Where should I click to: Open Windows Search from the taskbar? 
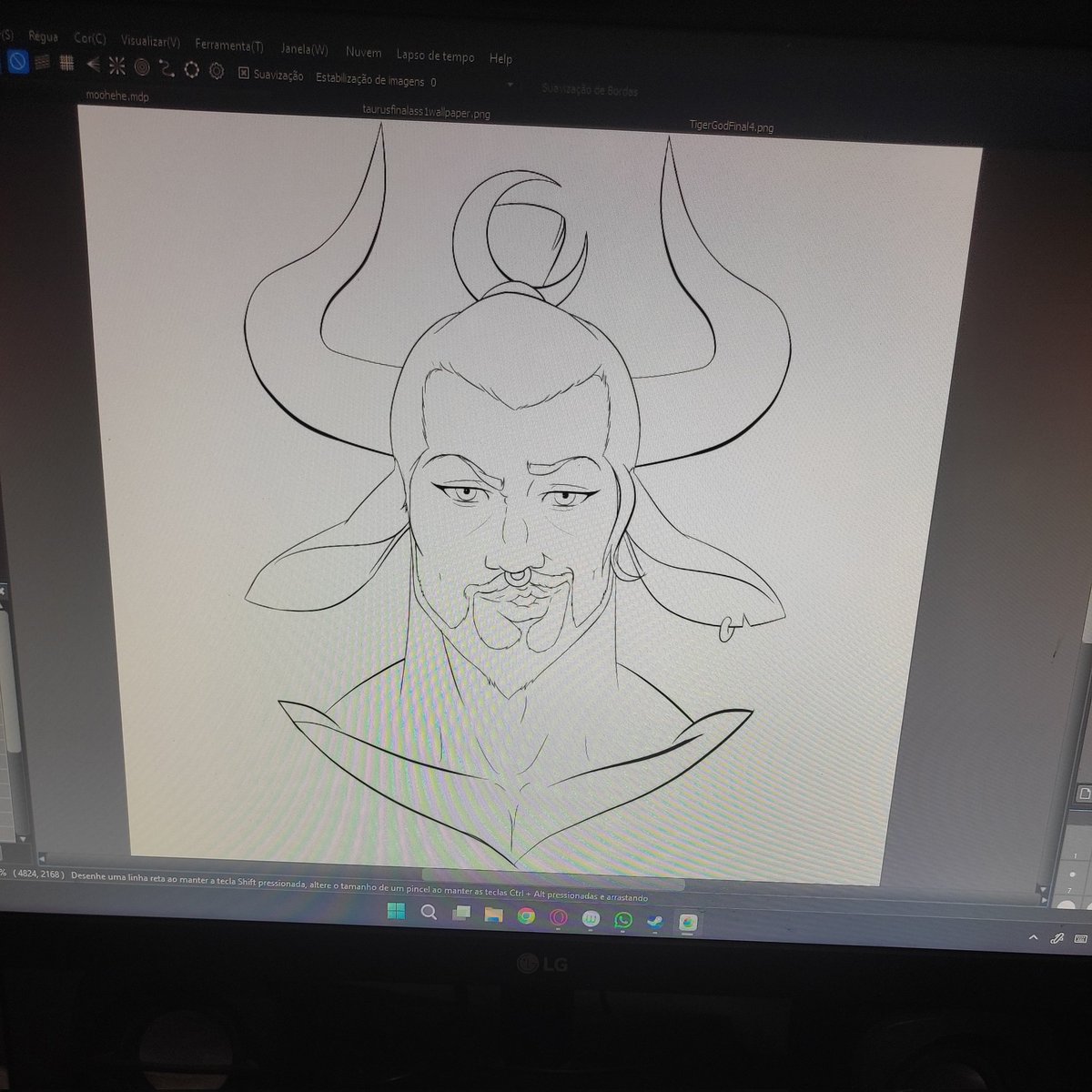[x=429, y=913]
